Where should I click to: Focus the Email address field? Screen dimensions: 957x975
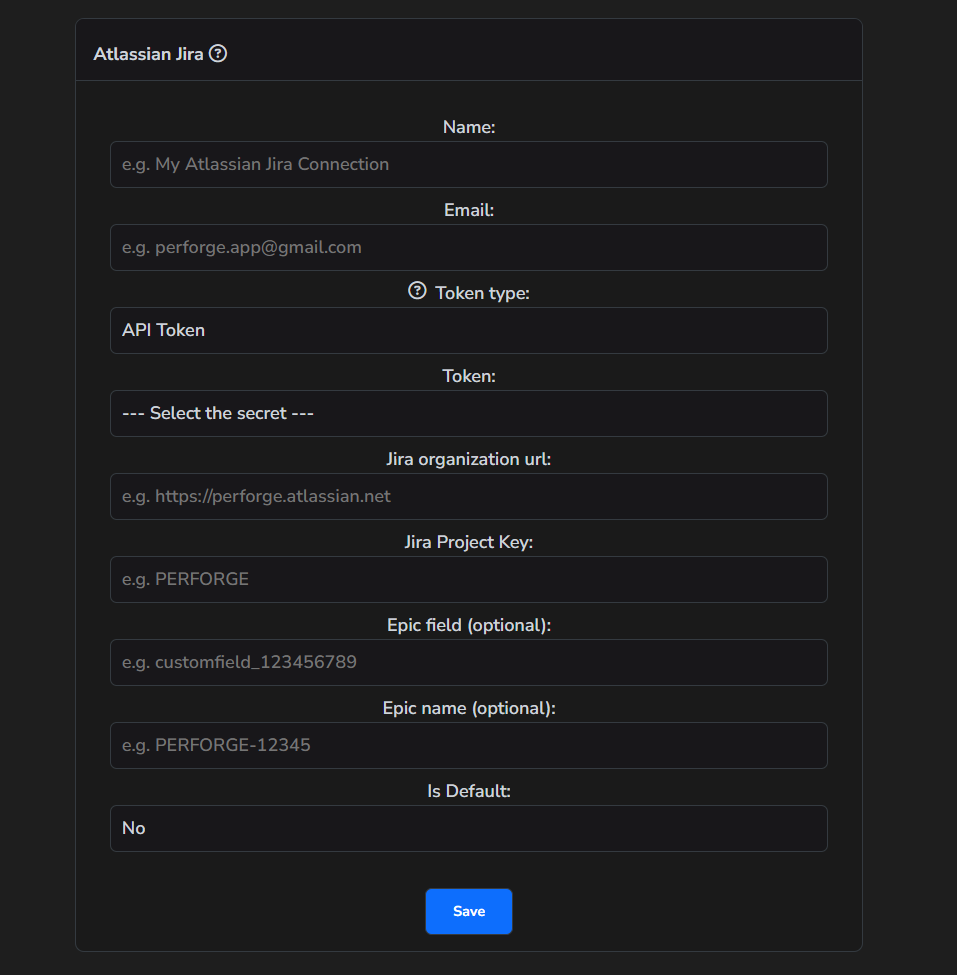[x=468, y=247]
